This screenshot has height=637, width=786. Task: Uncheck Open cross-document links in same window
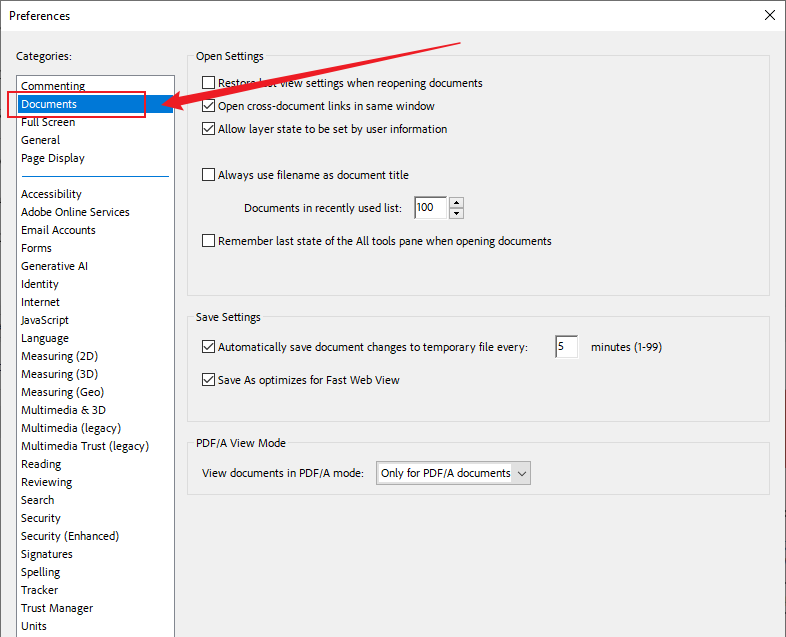point(209,106)
